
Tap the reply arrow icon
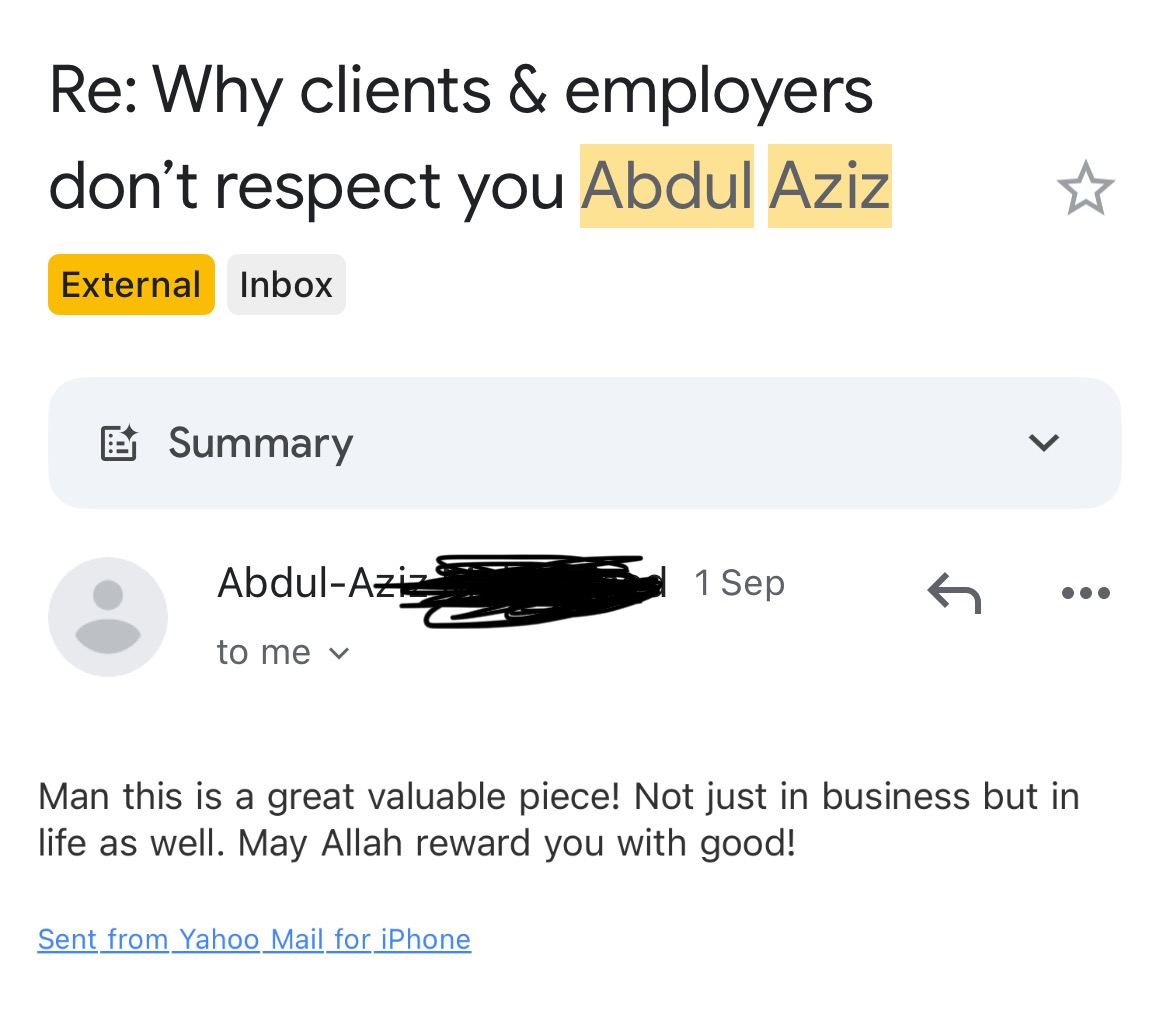[x=954, y=593]
